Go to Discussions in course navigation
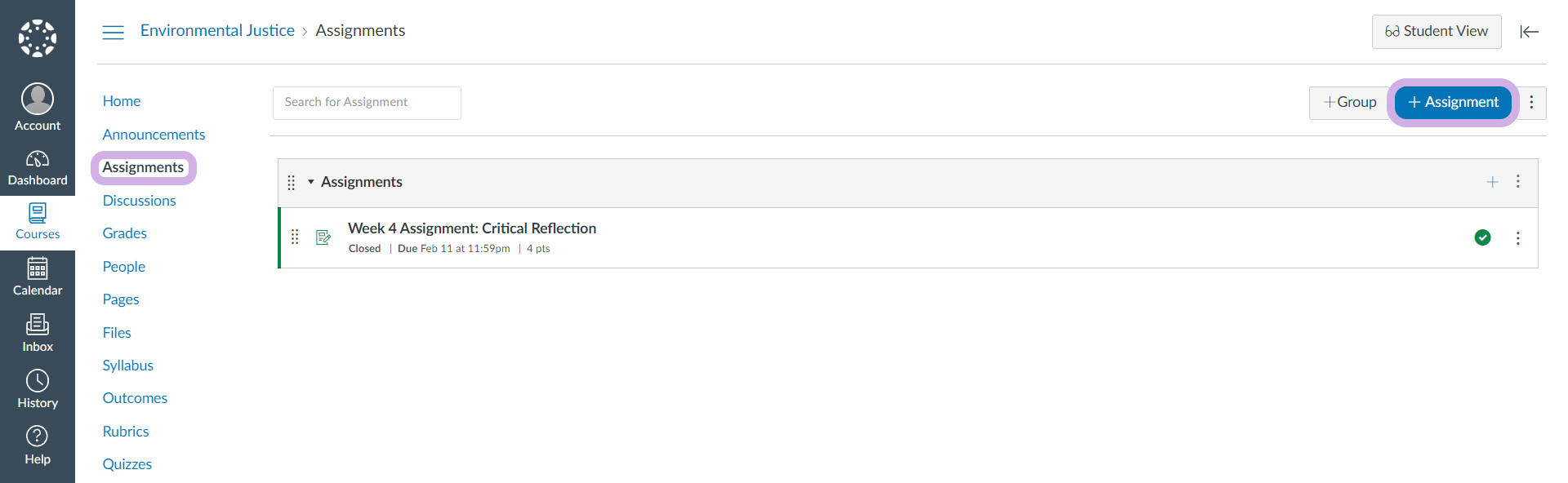 140,201
